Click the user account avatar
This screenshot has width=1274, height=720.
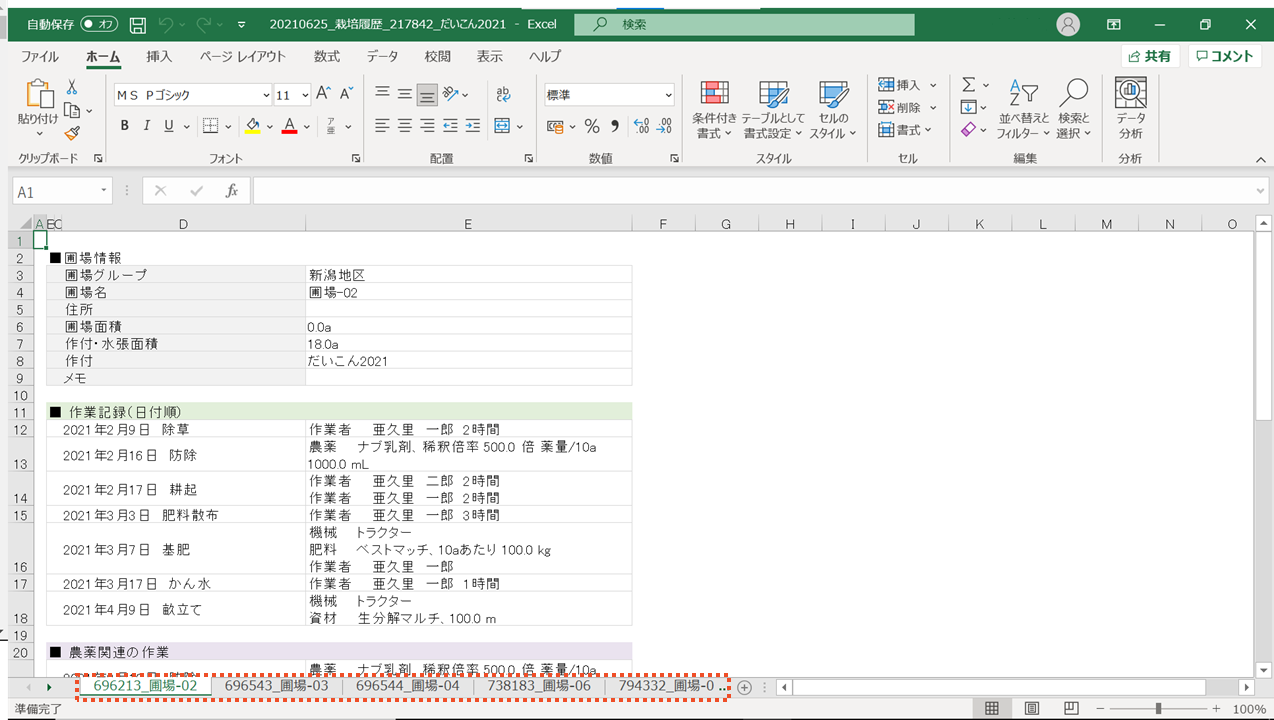pyautogui.click(x=1069, y=24)
